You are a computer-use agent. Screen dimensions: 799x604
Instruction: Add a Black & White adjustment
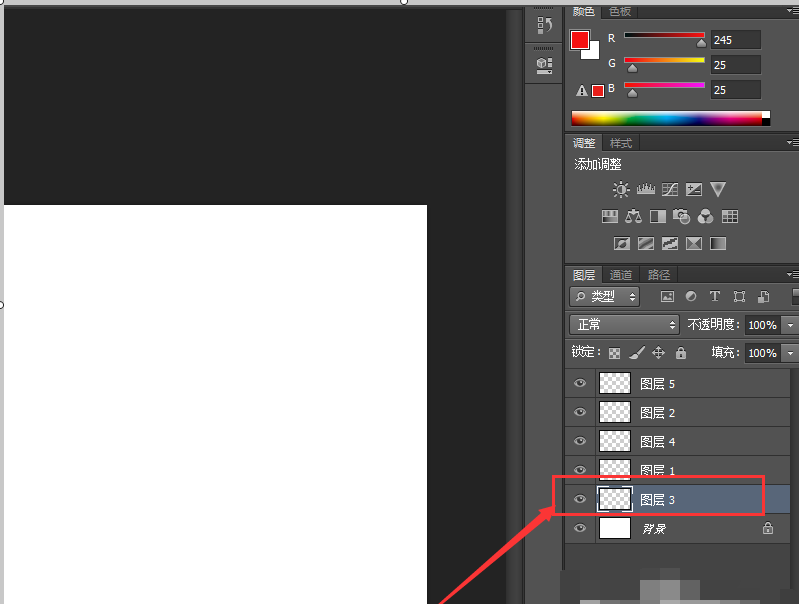[x=657, y=217]
